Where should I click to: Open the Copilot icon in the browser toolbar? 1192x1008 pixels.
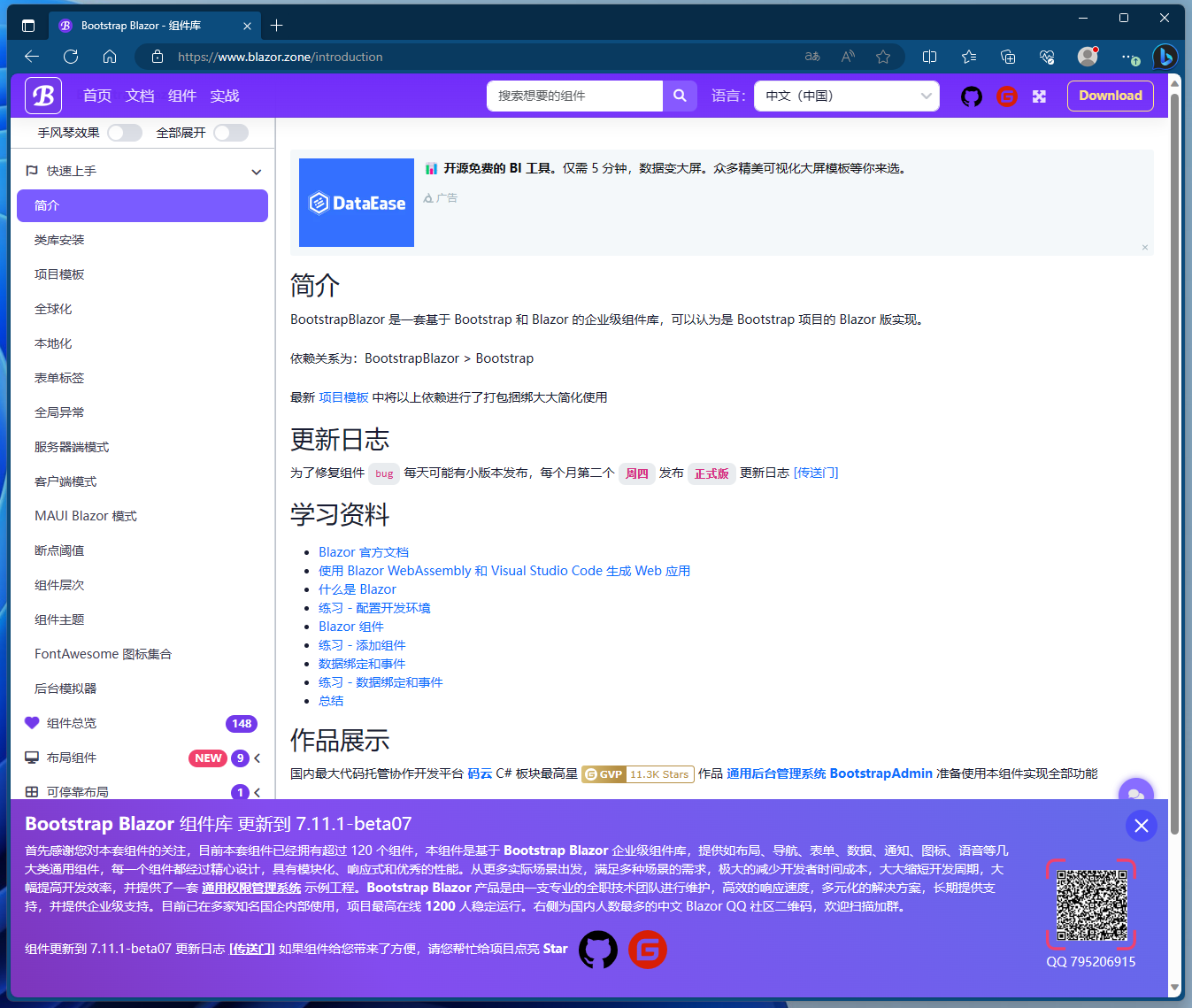1165,57
